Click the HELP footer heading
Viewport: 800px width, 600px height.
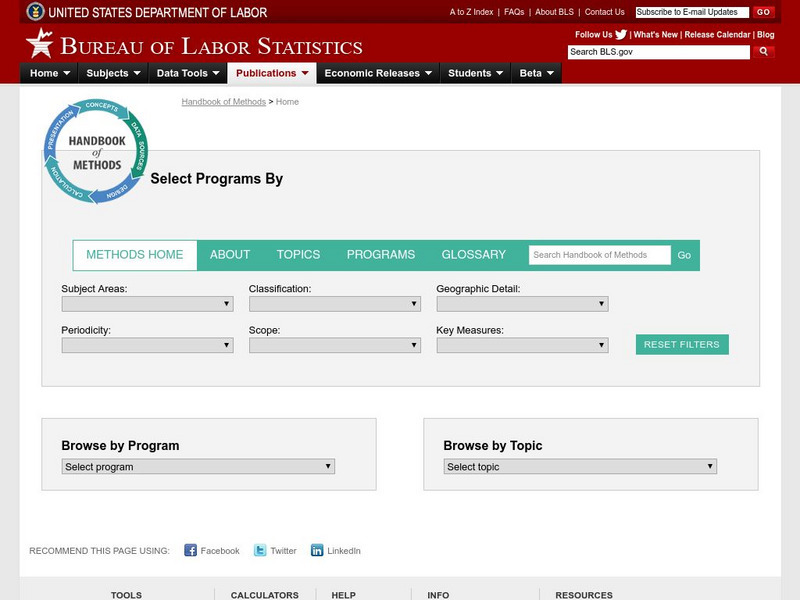pyautogui.click(x=343, y=595)
